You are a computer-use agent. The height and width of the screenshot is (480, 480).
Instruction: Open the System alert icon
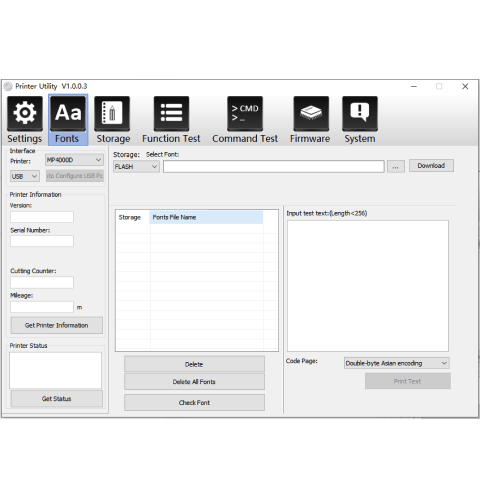(x=360, y=113)
